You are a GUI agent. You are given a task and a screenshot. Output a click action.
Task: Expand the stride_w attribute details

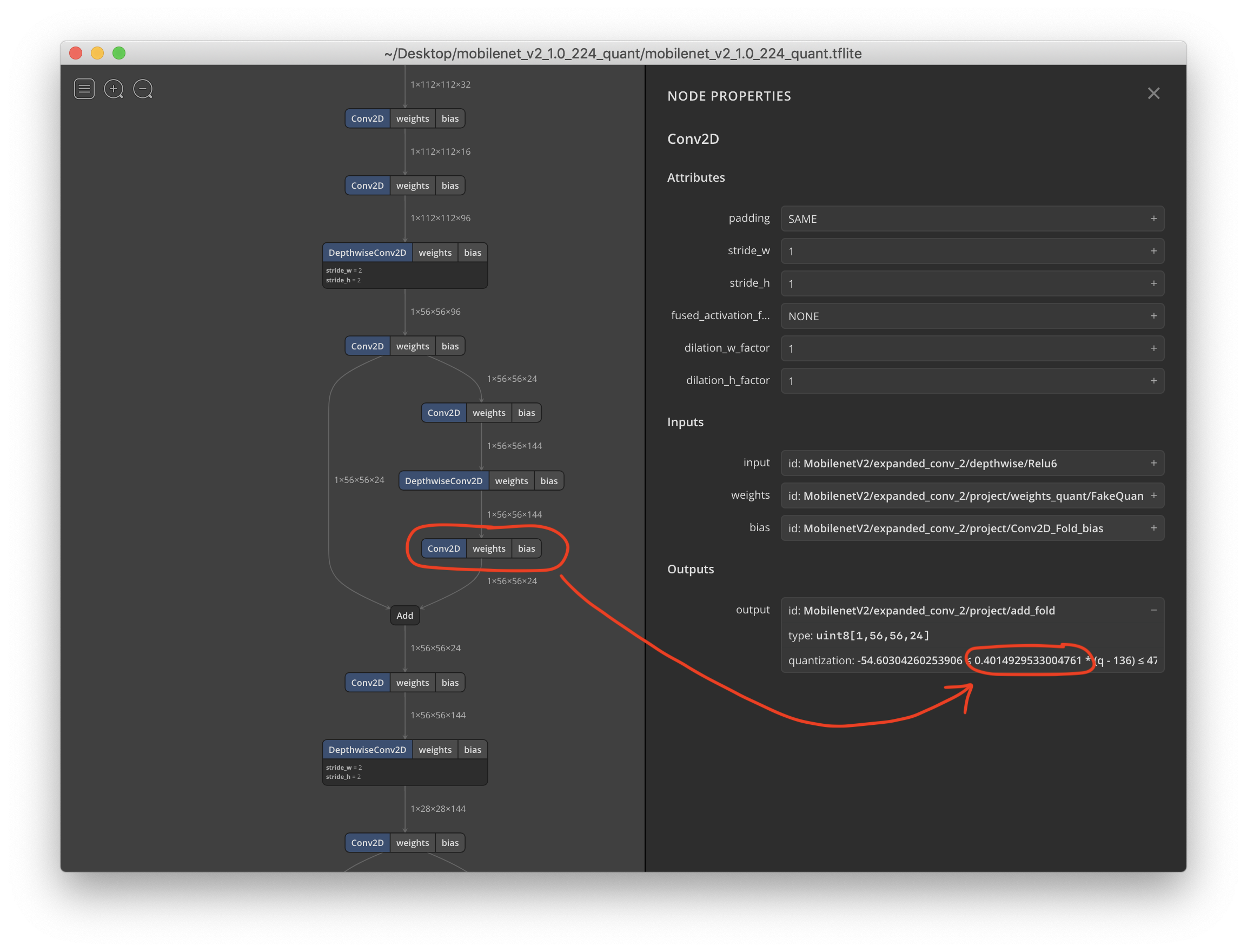tap(1153, 251)
